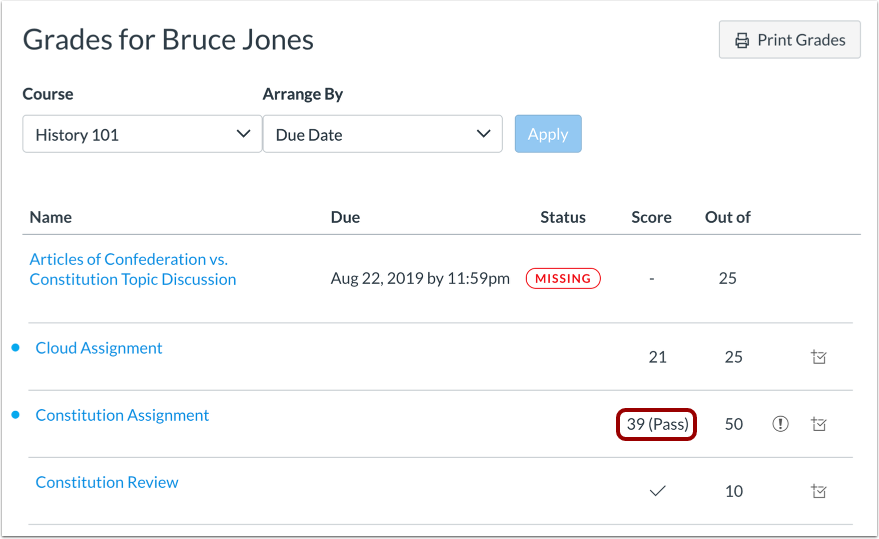Open the Constitution Review link

click(x=107, y=482)
